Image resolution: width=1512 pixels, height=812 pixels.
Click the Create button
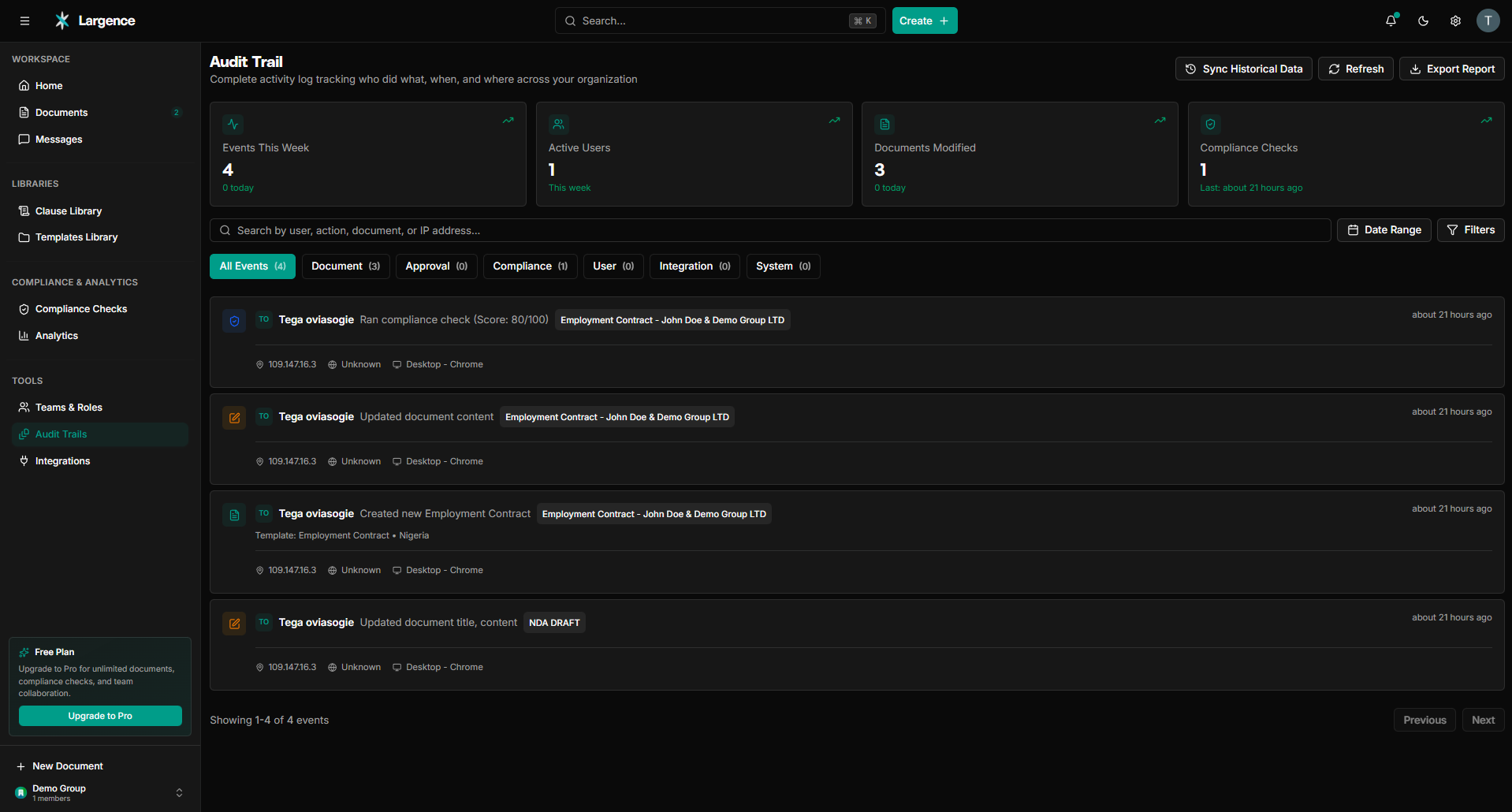[x=924, y=21]
